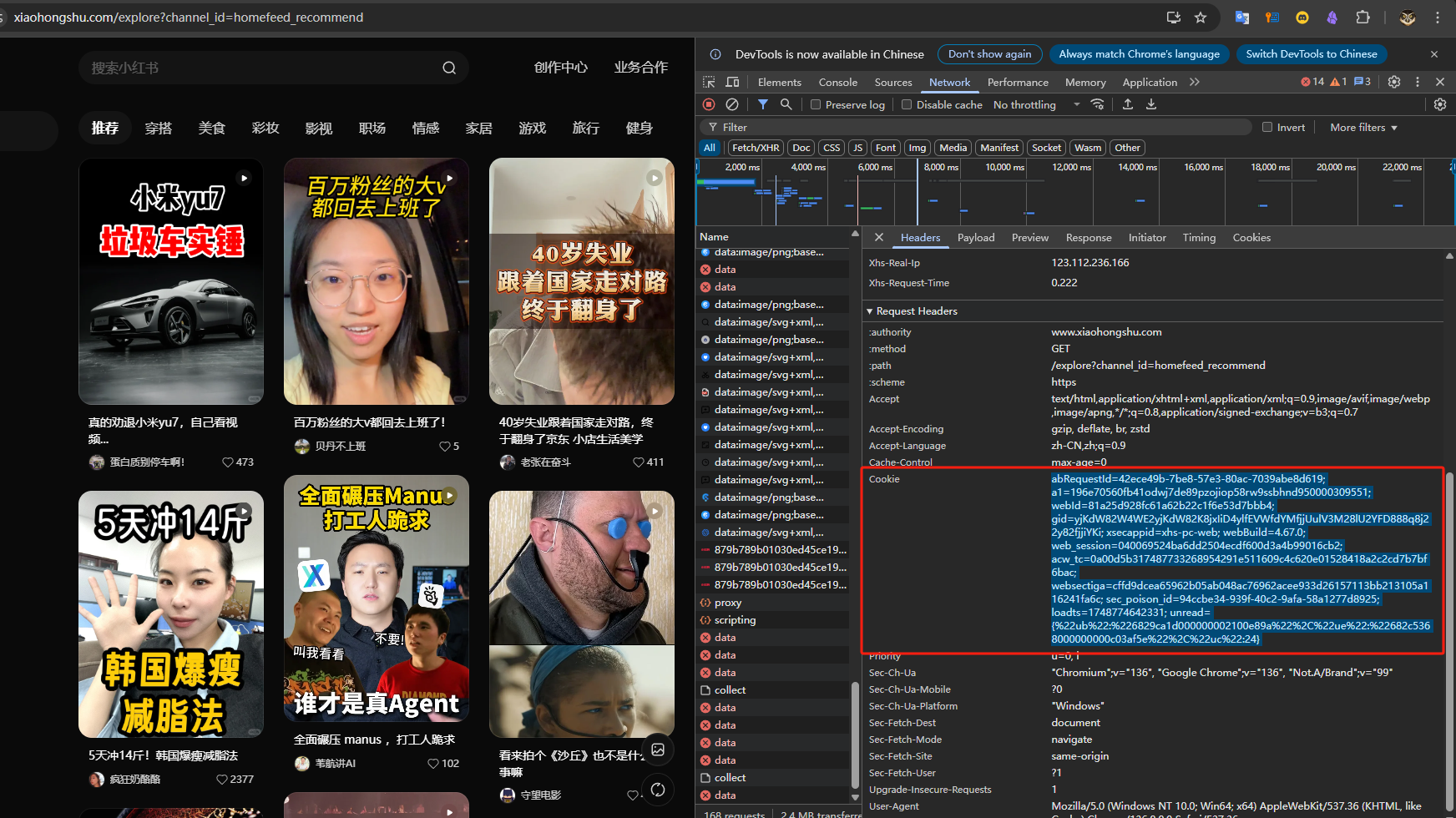Switch to the Payload tab
The height and width of the screenshot is (818, 1456).
(975, 237)
